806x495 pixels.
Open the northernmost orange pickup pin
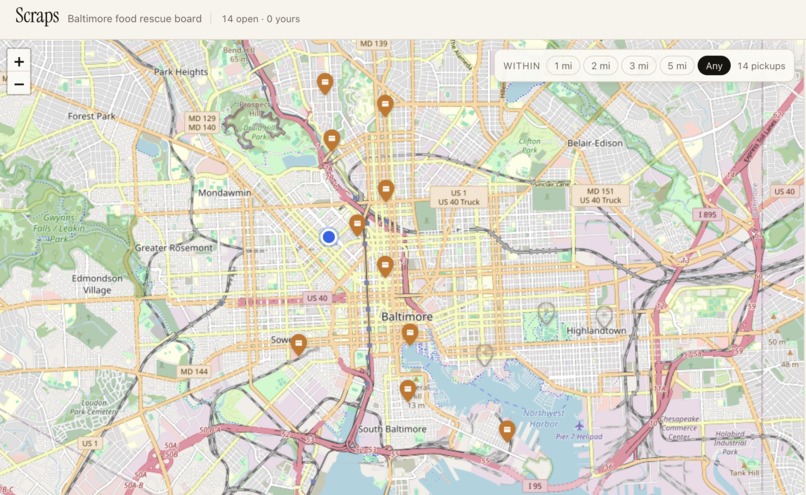click(325, 84)
